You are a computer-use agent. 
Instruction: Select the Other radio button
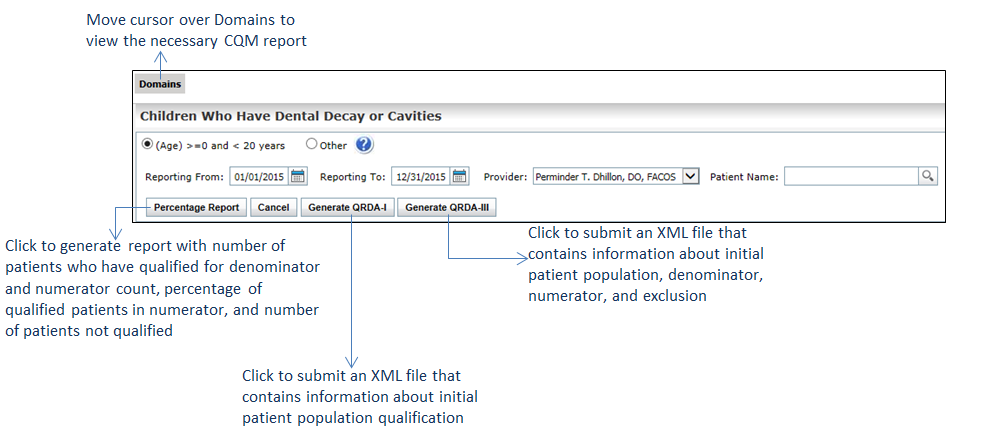tap(311, 144)
